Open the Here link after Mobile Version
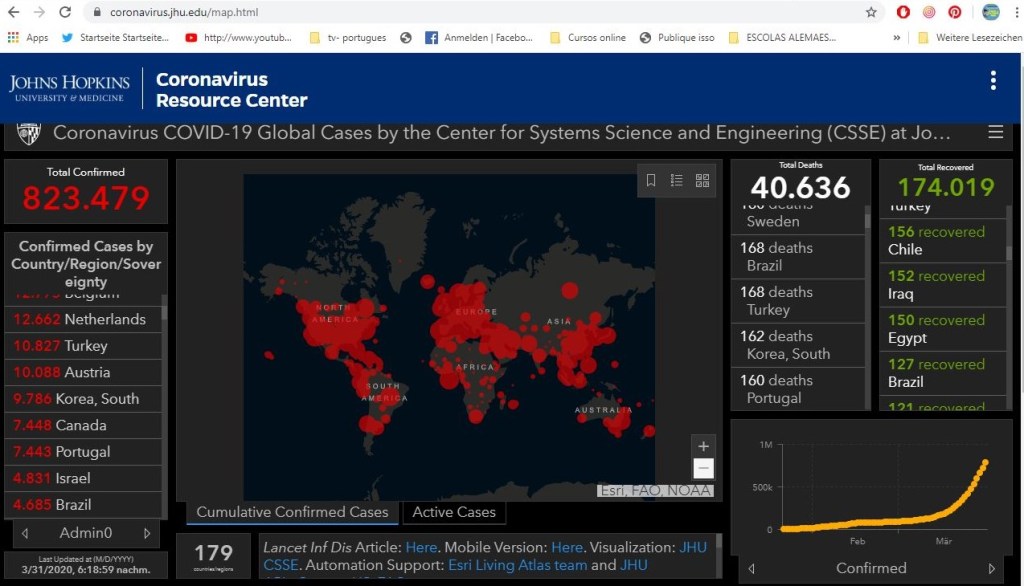 [x=567, y=547]
